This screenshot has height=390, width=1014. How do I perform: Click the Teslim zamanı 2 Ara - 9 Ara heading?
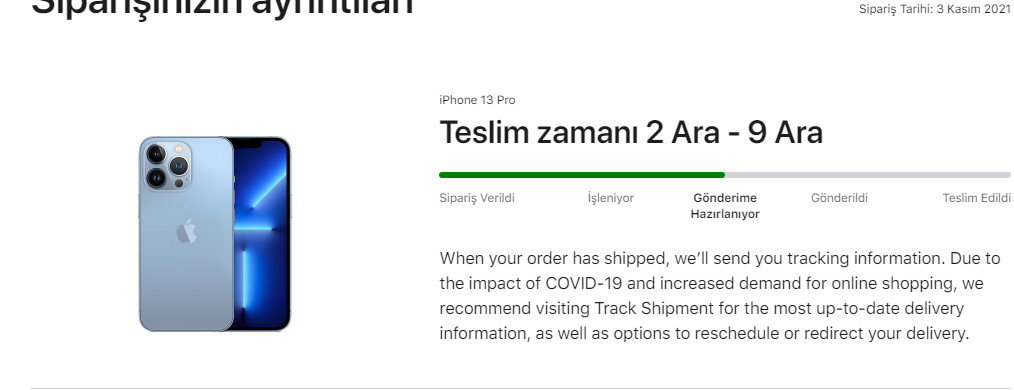(631, 133)
